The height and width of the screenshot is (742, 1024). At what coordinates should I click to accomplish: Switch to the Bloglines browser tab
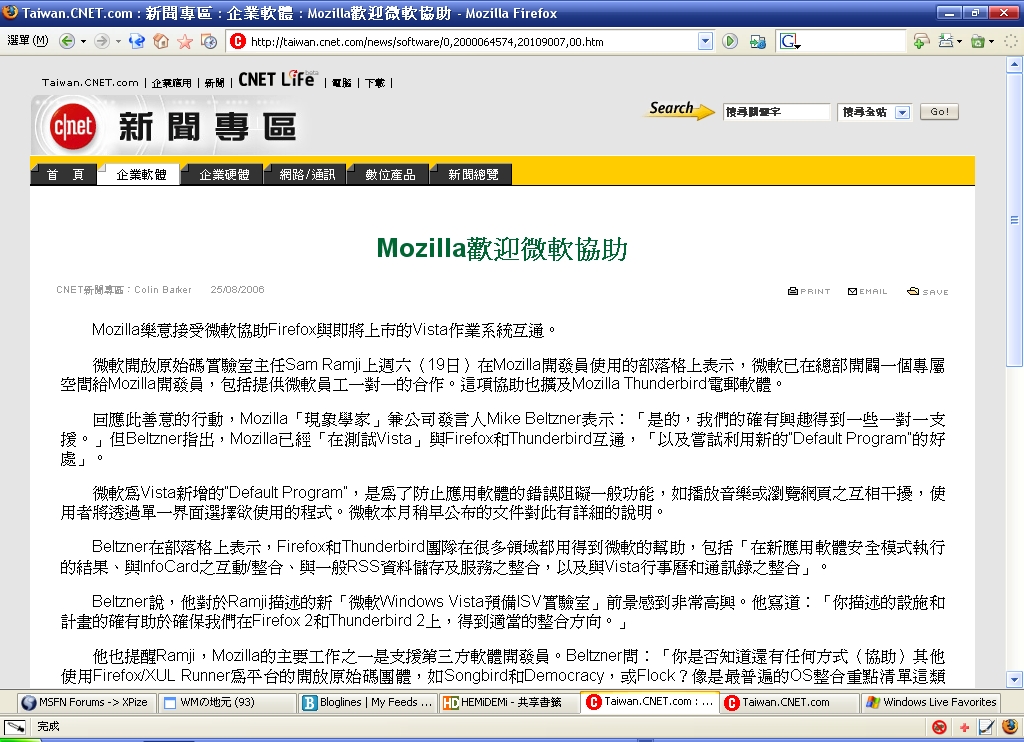[368, 702]
